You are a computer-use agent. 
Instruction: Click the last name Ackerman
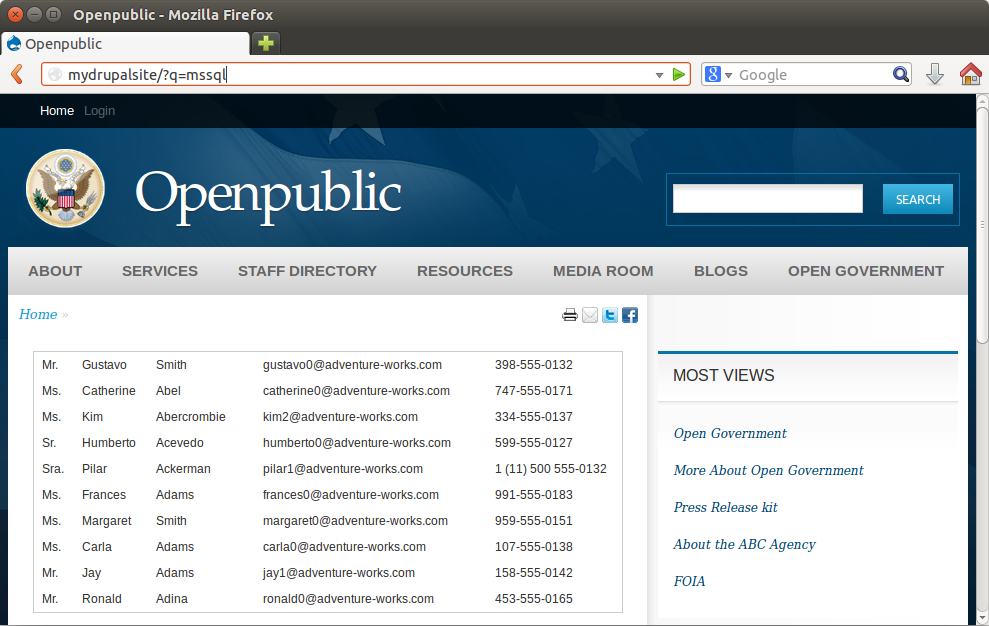point(183,469)
